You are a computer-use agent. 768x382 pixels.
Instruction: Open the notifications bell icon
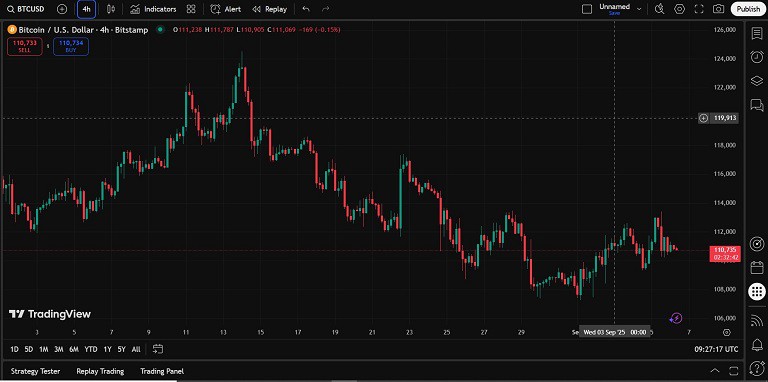(757, 344)
